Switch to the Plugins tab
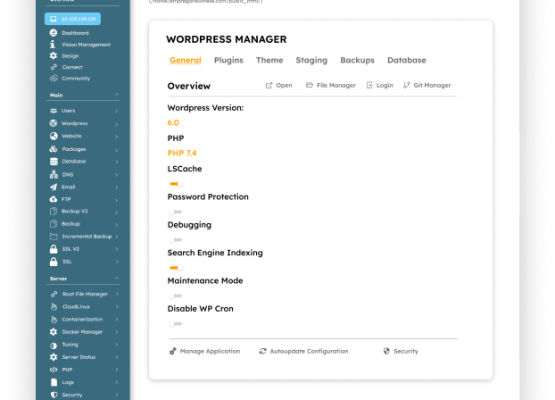Viewport: 555px width, 400px height. tap(229, 60)
